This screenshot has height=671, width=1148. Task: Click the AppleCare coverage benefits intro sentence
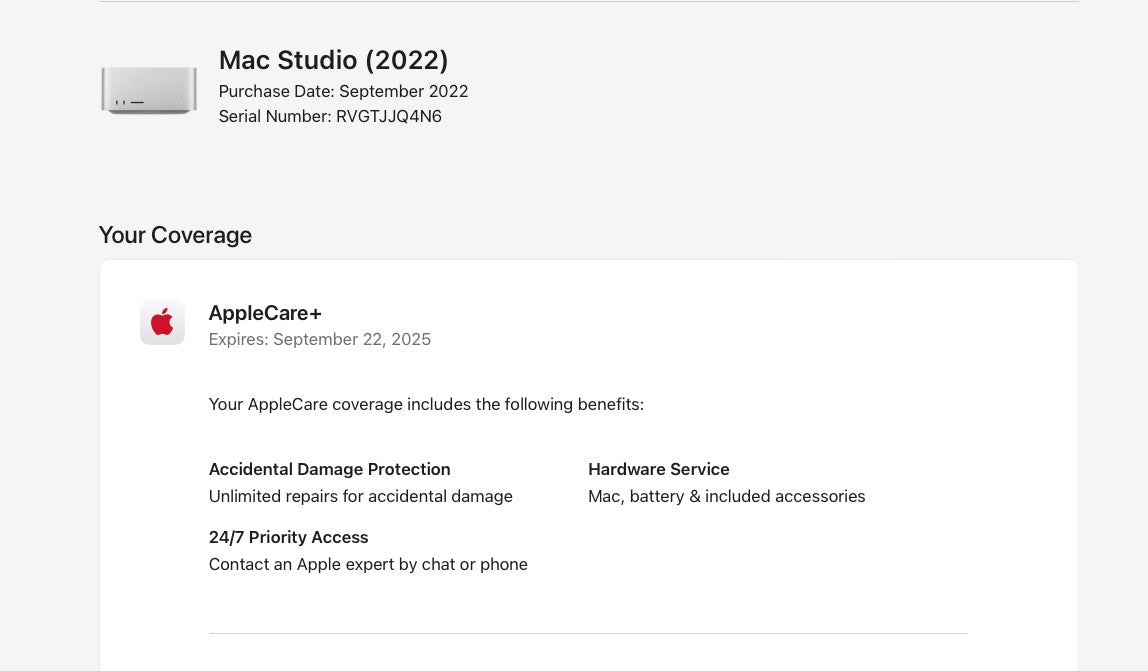tap(426, 404)
